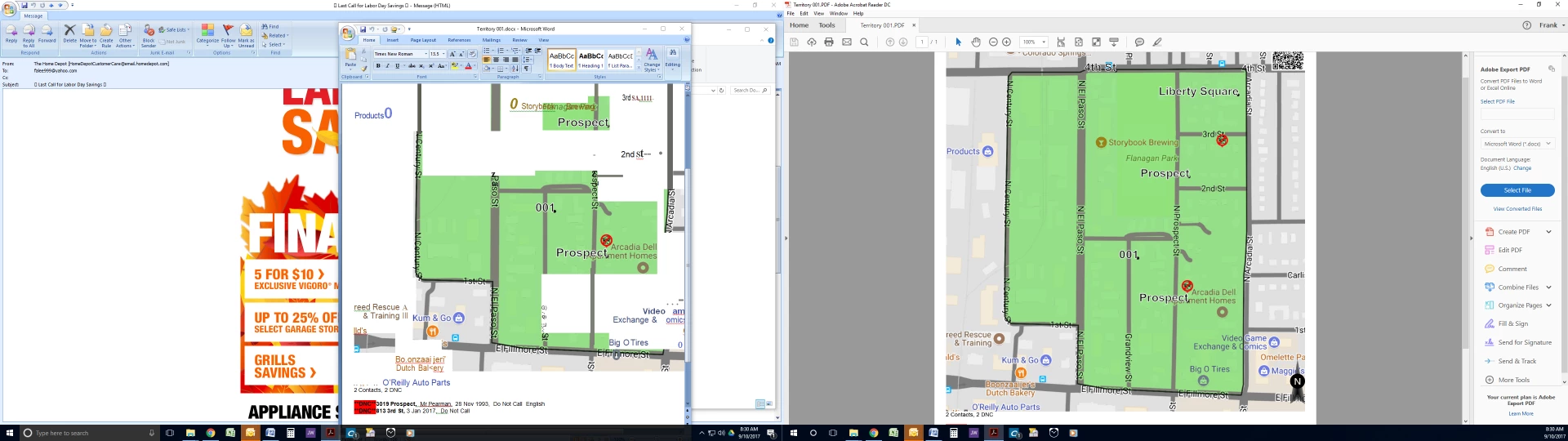
Task: Open the Move to Folder menu in Outlook
Action: point(88,35)
